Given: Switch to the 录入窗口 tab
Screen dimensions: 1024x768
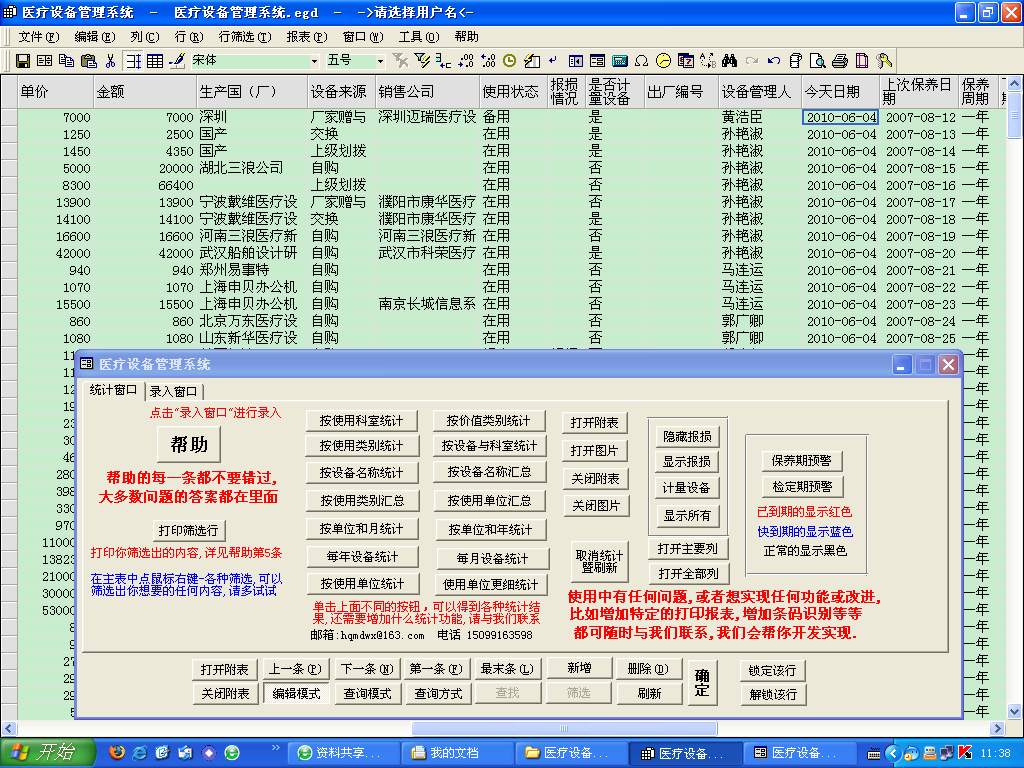Looking at the screenshot, I should tap(172, 392).
